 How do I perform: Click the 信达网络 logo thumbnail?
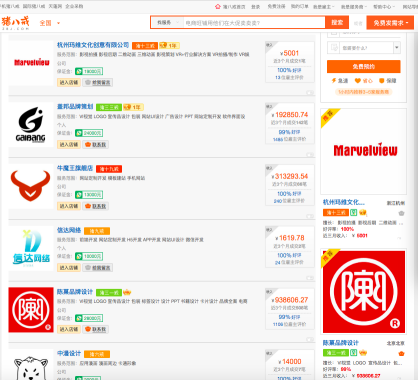click(x=31, y=248)
